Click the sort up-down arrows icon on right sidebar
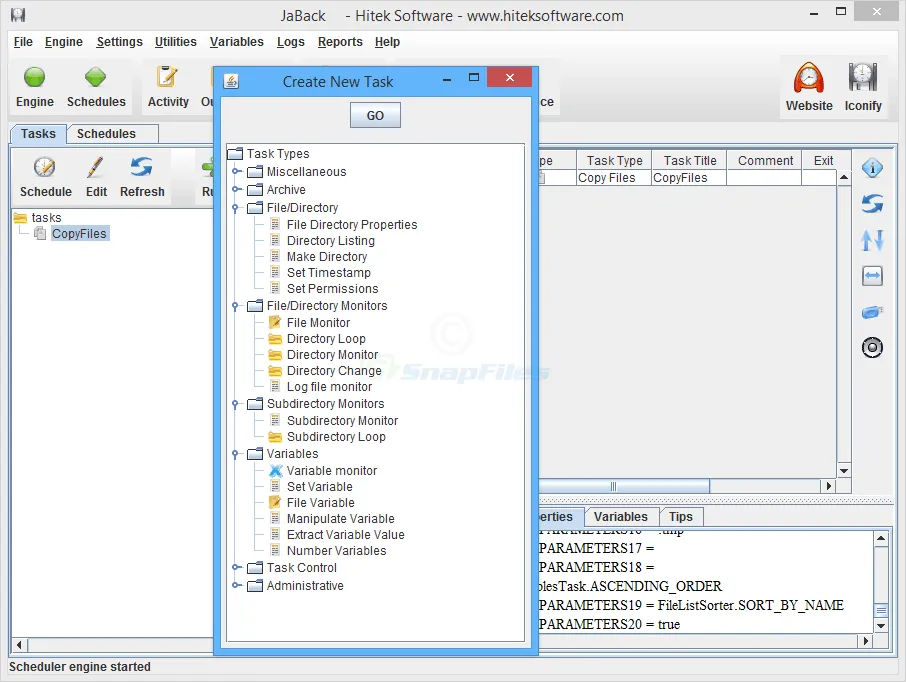This screenshot has width=906, height=682. click(872, 240)
